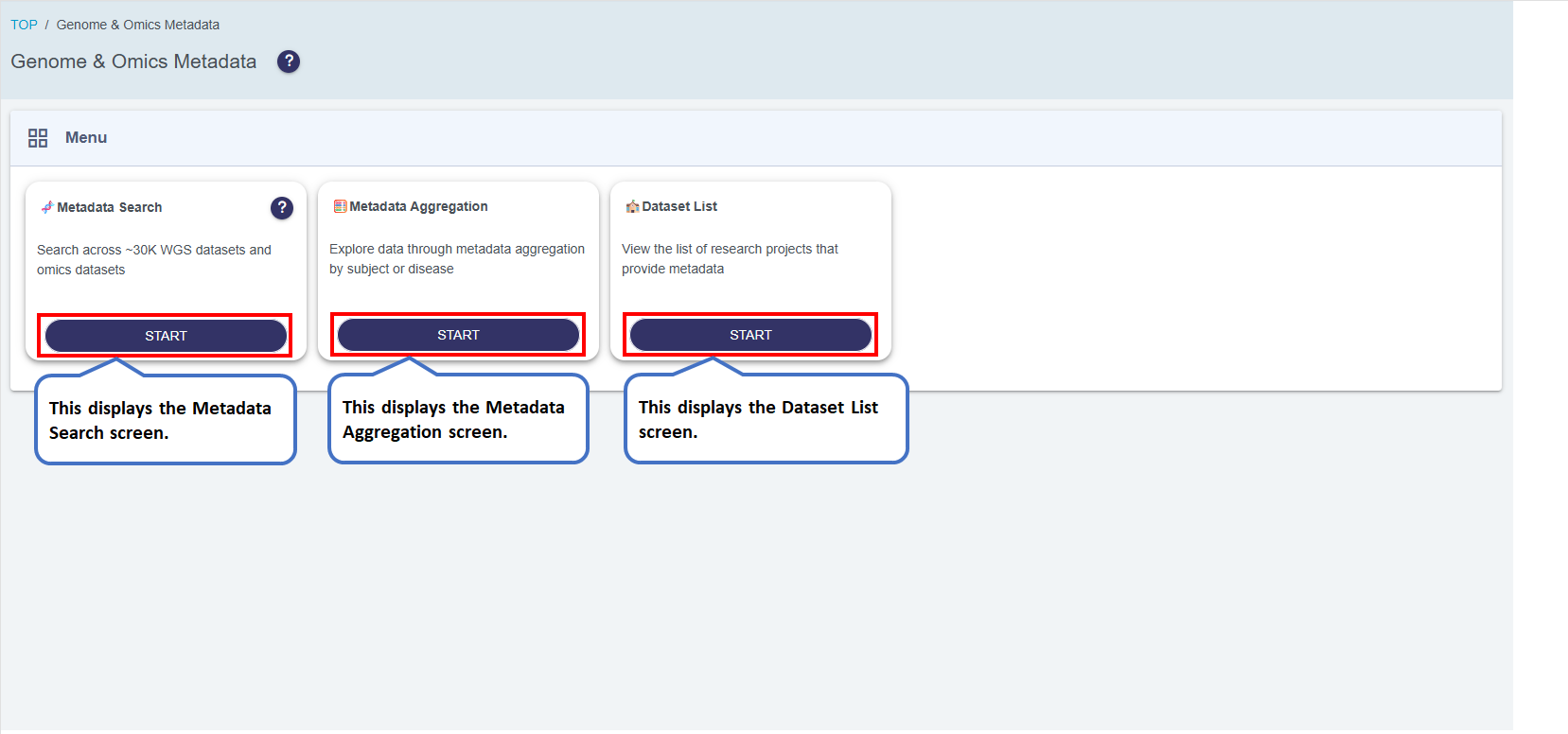The height and width of the screenshot is (734, 1568).
Task: Start the Metadata Search
Action: point(166,336)
